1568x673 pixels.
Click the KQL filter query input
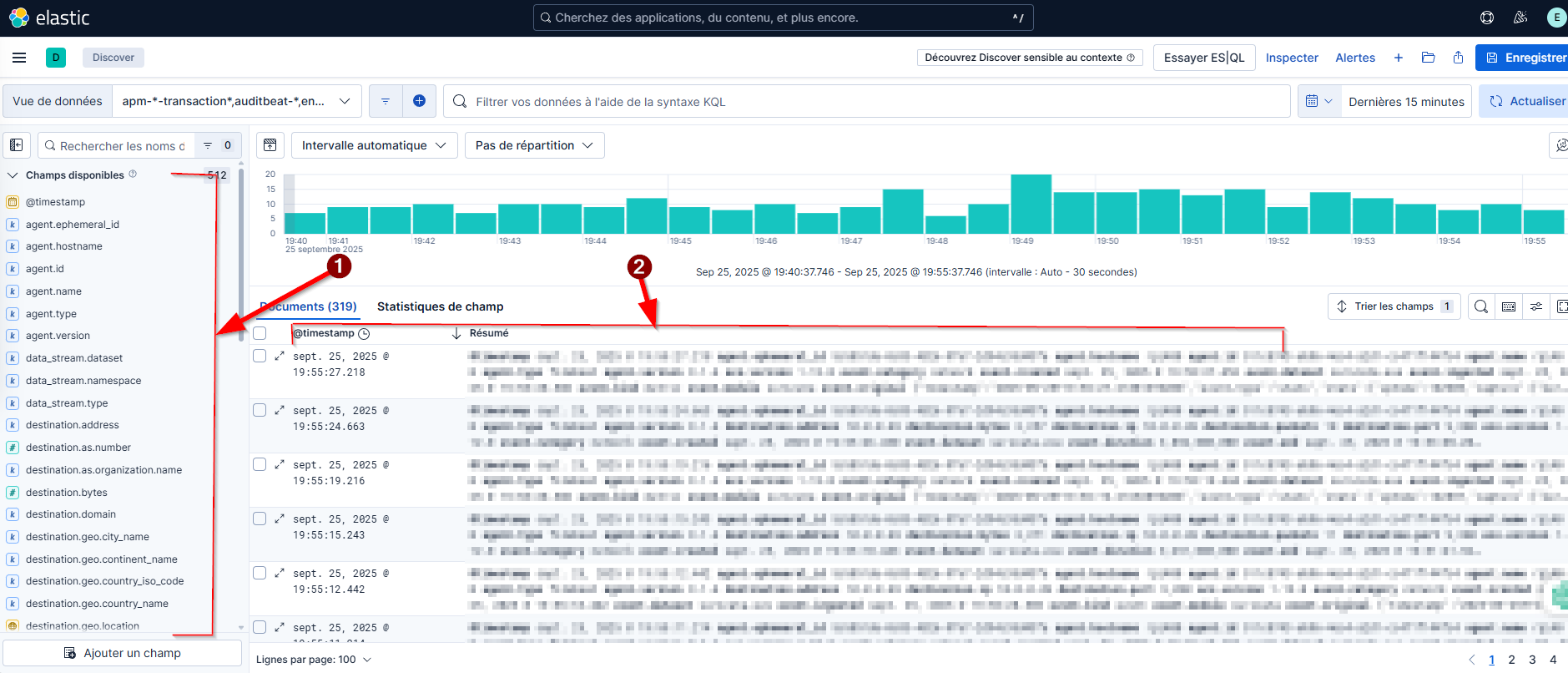868,101
